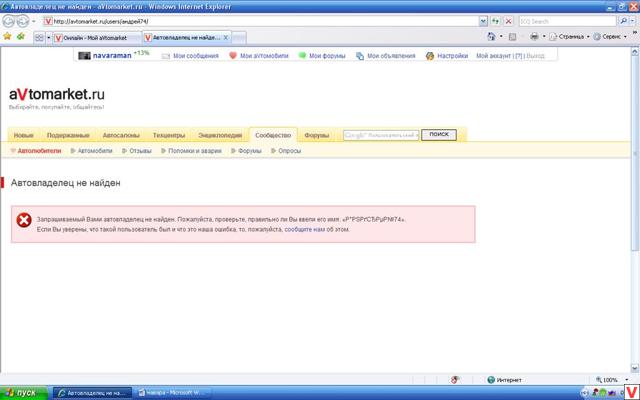
Task: Switch to Microsoft Word taskbar button
Action: tap(173, 393)
